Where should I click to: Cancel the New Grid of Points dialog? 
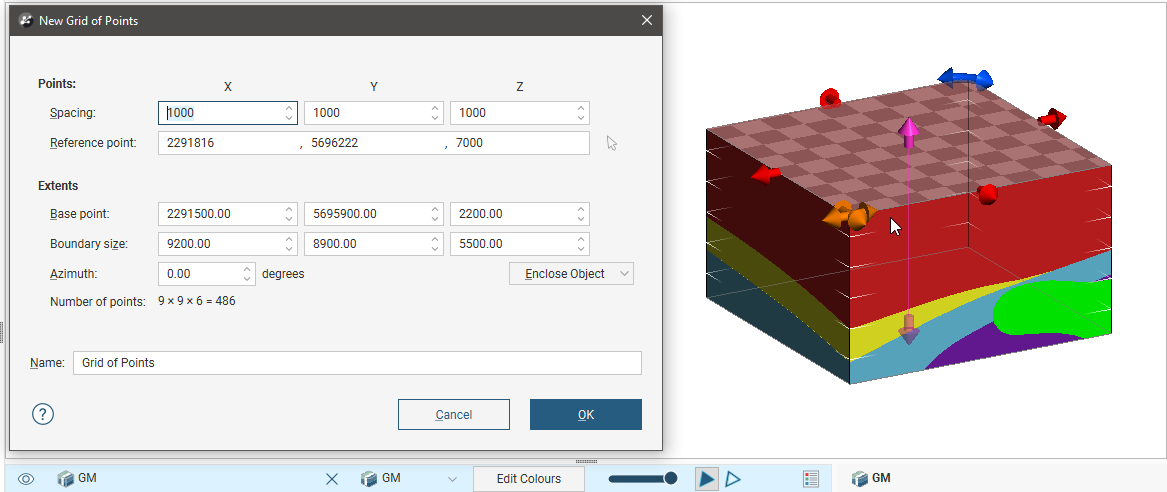pyautogui.click(x=453, y=414)
